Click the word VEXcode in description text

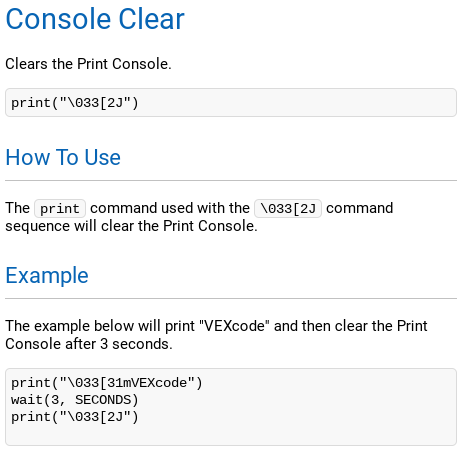coord(234,326)
